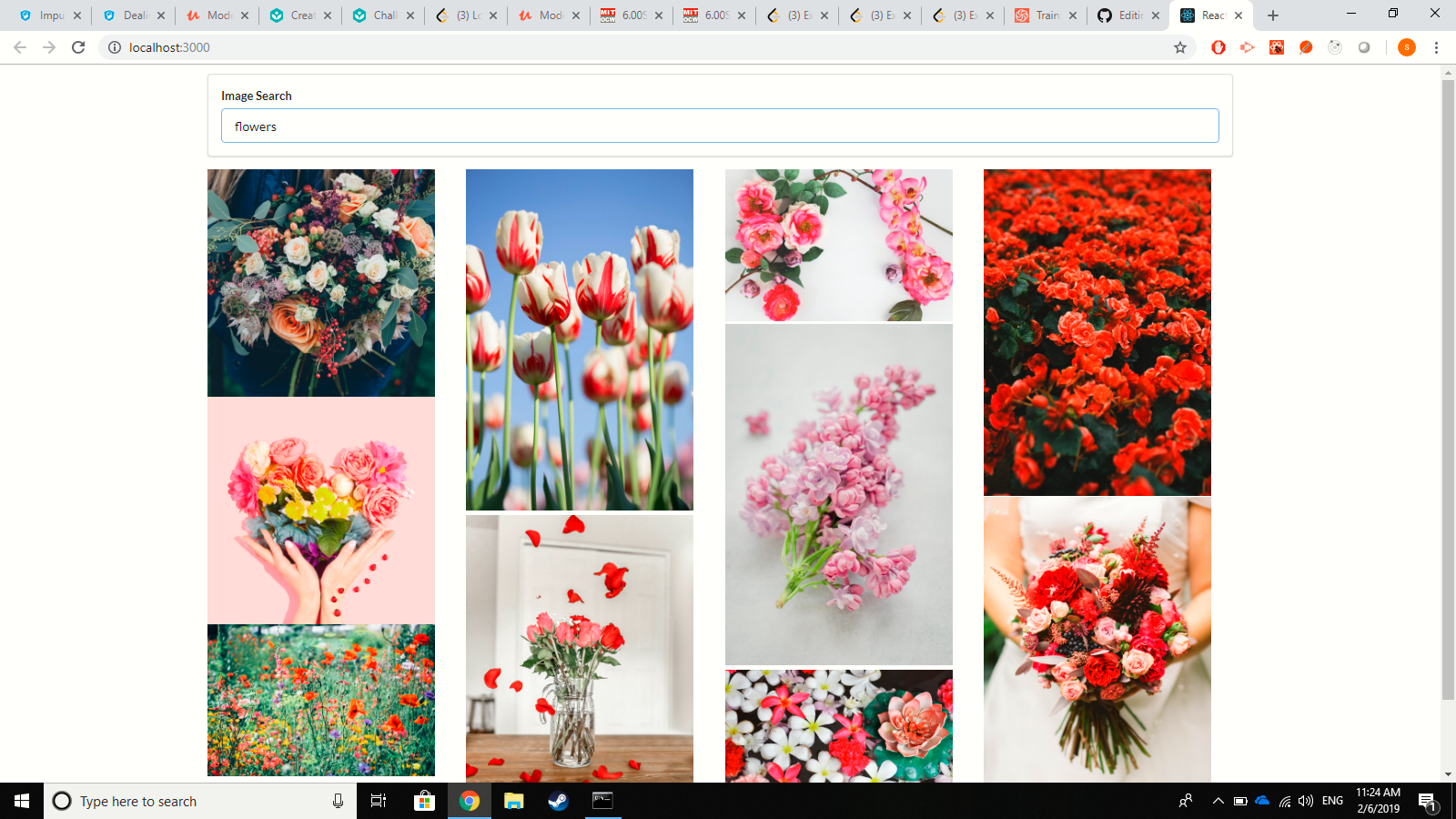
Task: Open the notification center
Action: click(1427, 802)
